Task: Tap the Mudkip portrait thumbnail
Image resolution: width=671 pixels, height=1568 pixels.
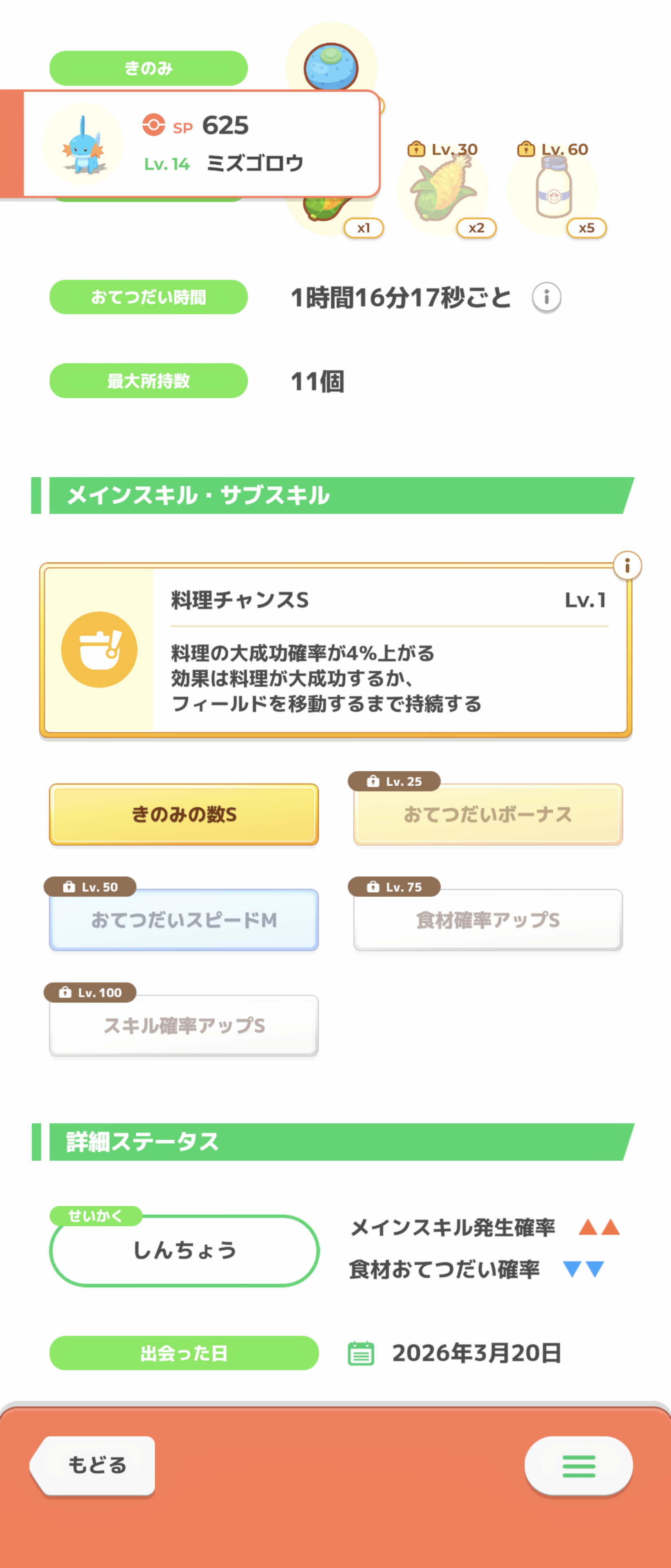Action: point(83,145)
